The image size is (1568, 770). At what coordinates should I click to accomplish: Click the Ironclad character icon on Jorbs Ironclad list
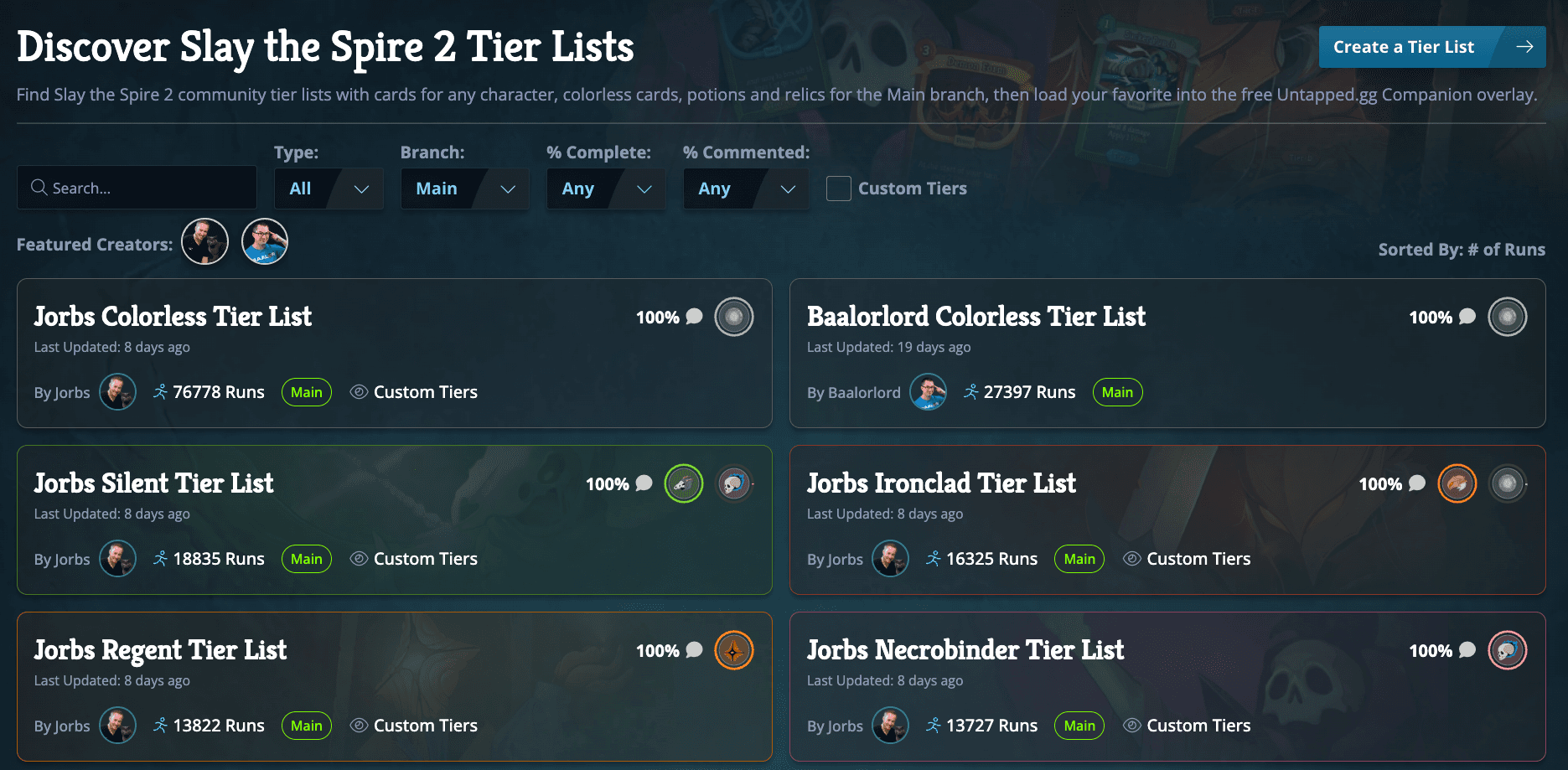1457,483
